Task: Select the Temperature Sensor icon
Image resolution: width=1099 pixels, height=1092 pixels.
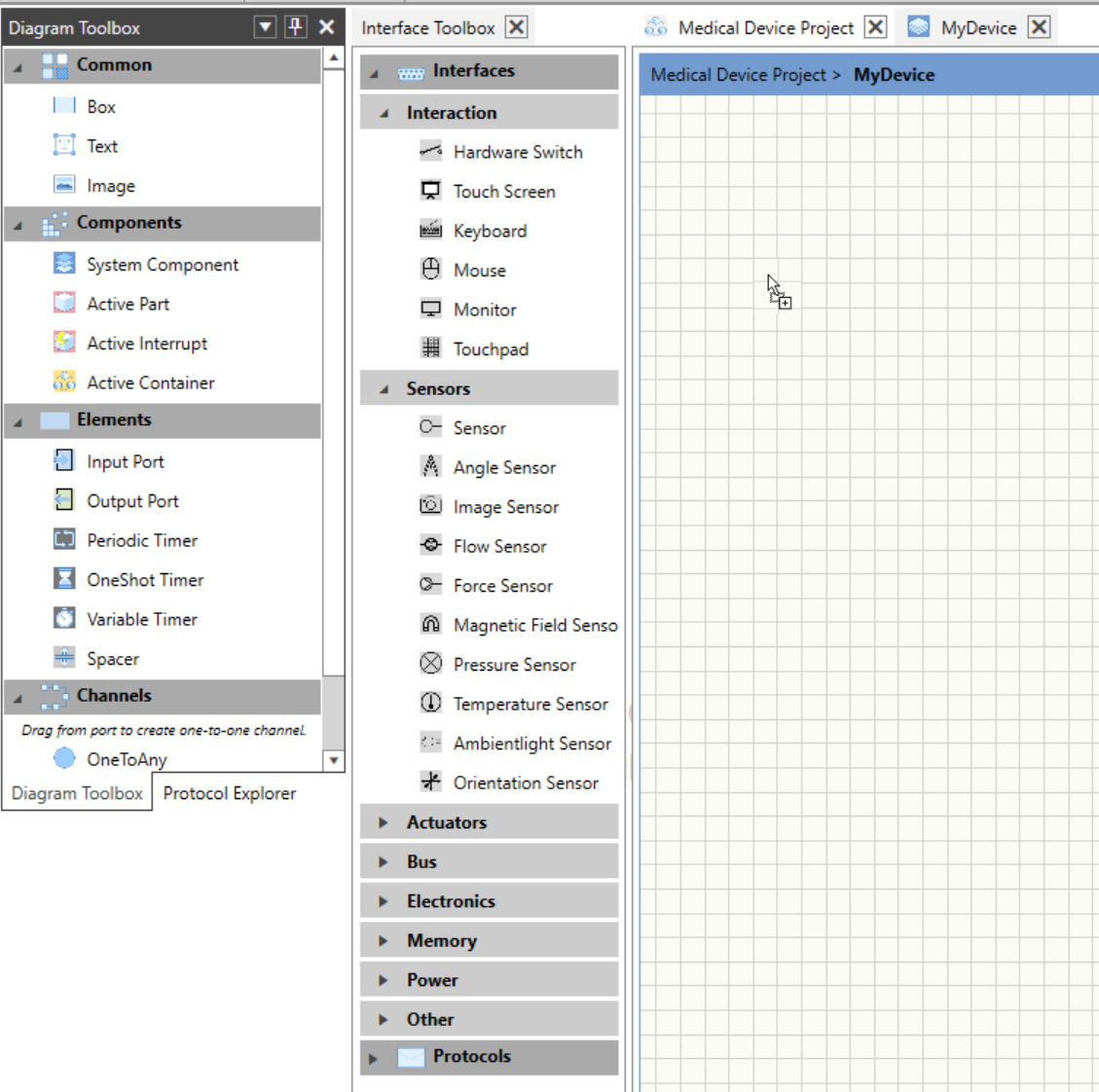Action: click(430, 703)
